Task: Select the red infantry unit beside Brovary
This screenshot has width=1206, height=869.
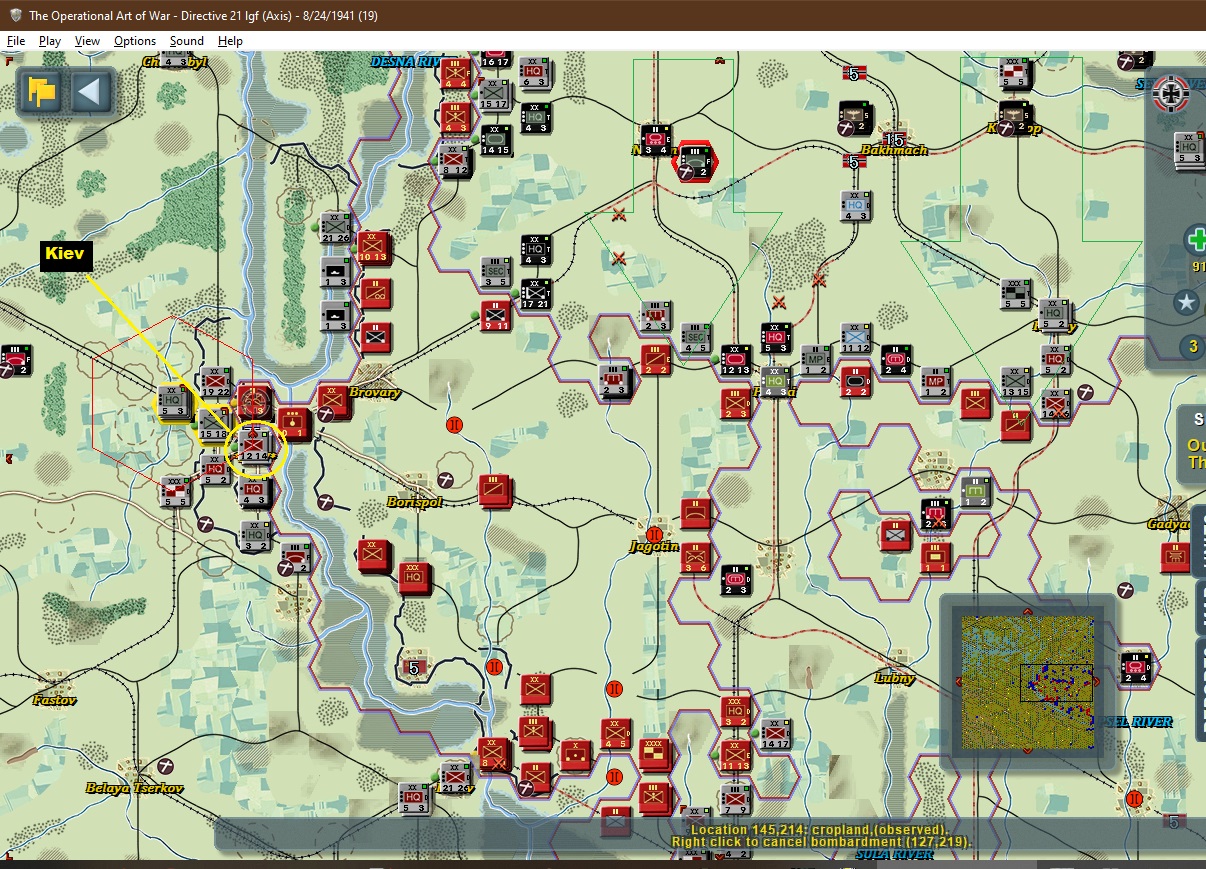Action: (333, 401)
